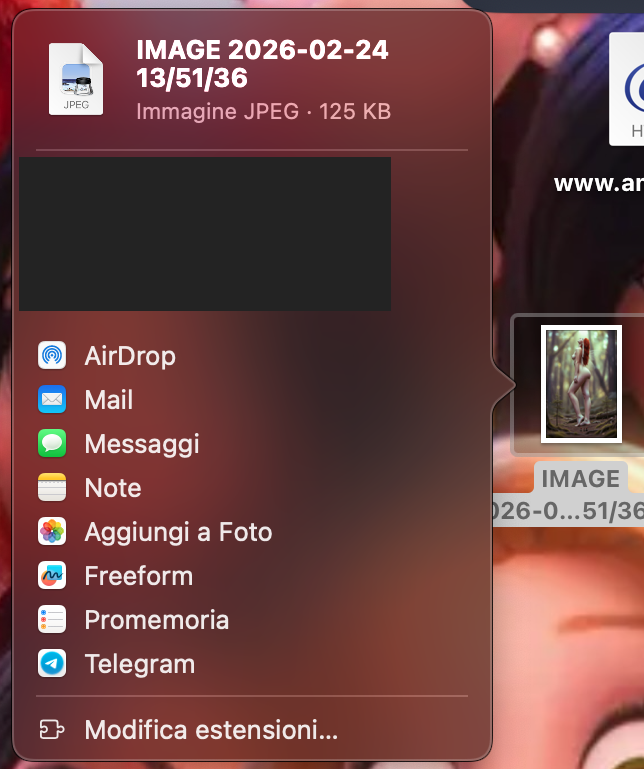Image resolution: width=644 pixels, height=769 pixels.
Task: Click the green Messaggi icon
Action: (x=52, y=443)
